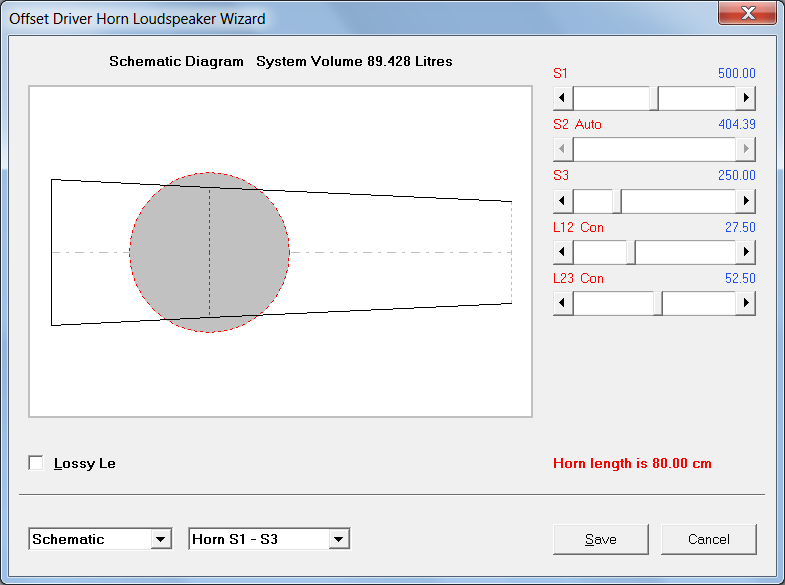The width and height of the screenshot is (785, 585).
Task: Click the L12 Con slider left arrow
Action: tap(563, 252)
